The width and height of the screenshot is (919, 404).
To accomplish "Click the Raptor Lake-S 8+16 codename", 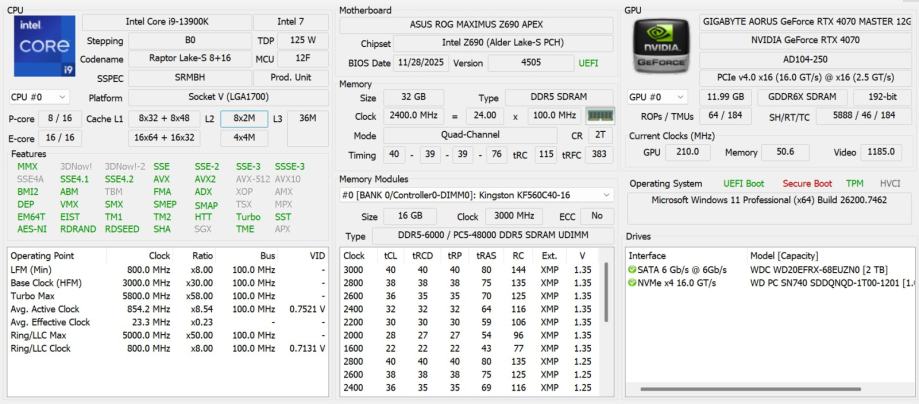I will coord(189,59).
